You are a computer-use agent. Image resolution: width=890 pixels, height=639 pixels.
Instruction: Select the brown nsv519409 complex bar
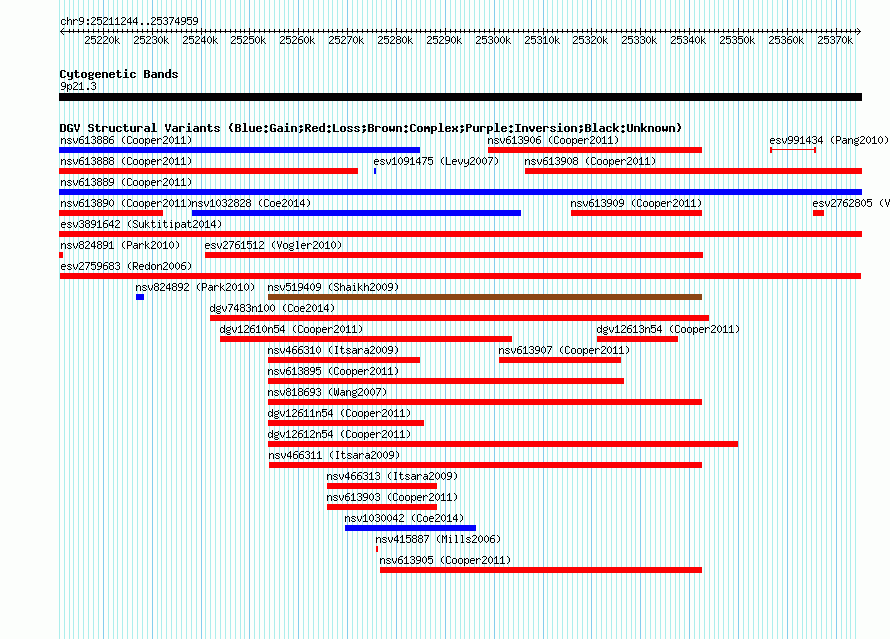[485, 297]
